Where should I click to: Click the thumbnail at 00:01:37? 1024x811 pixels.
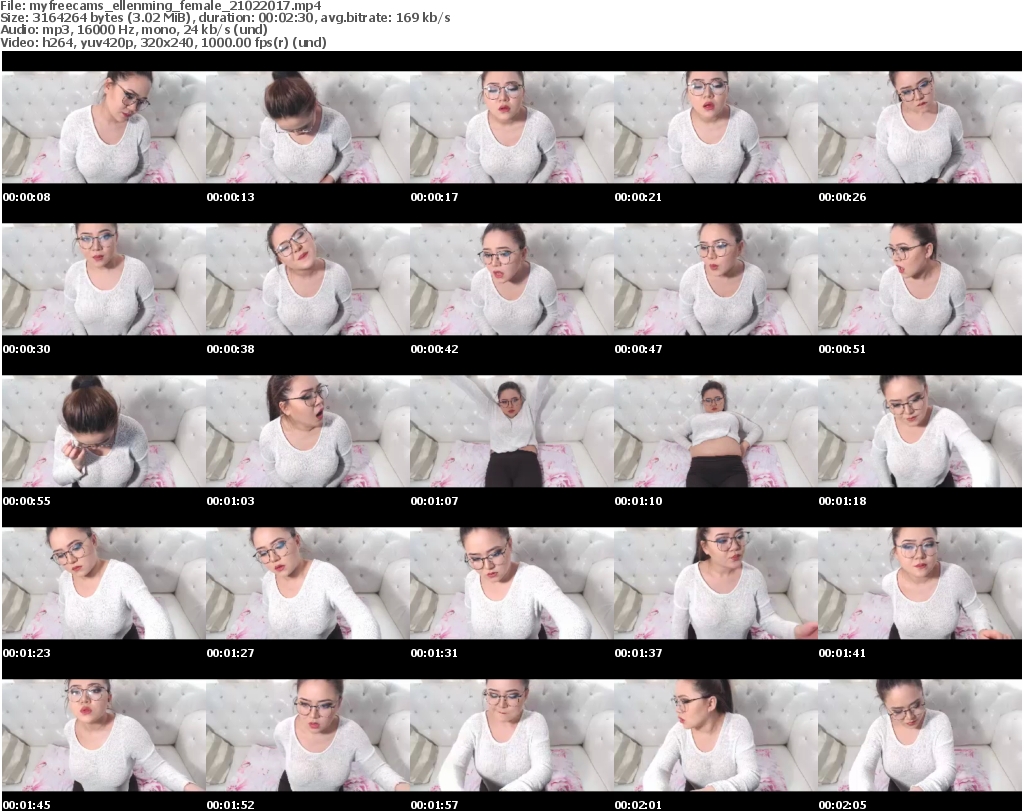[716, 584]
